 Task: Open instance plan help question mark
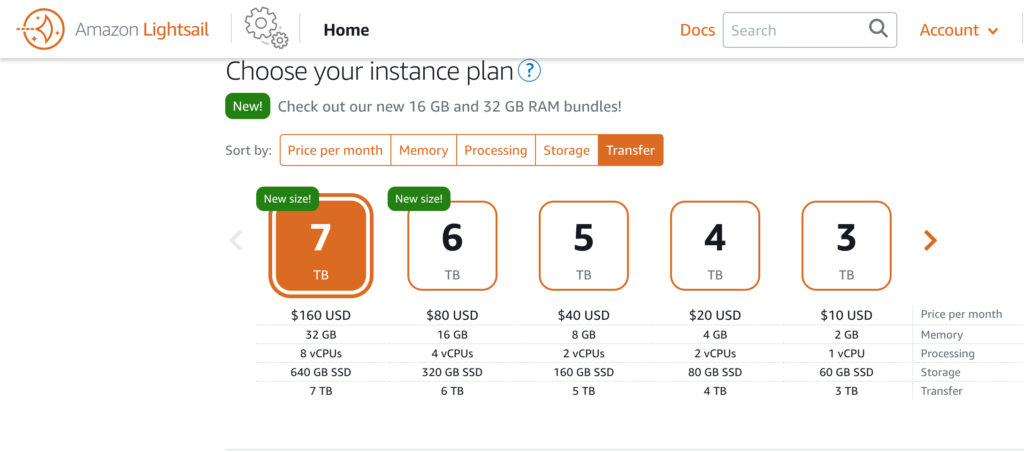tap(529, 71)
